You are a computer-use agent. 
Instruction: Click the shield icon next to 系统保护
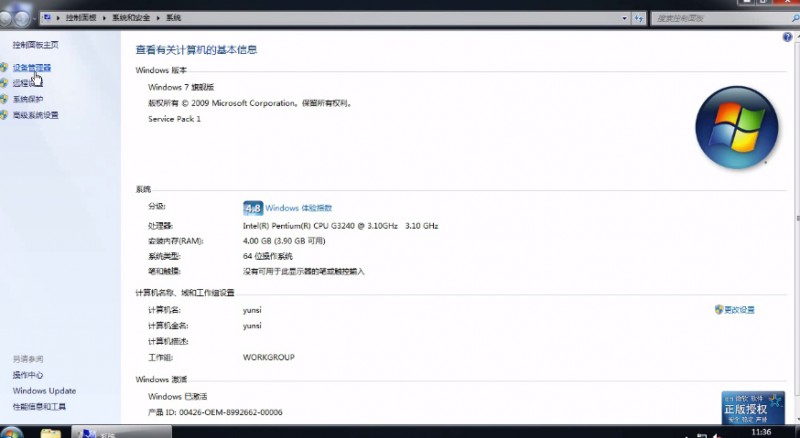[x=4, y=99]
